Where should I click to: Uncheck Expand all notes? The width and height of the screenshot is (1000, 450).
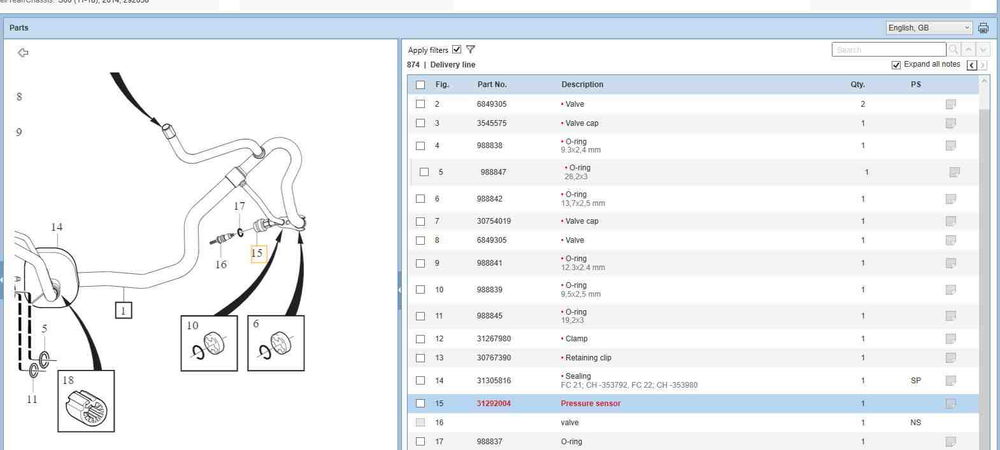897,65
